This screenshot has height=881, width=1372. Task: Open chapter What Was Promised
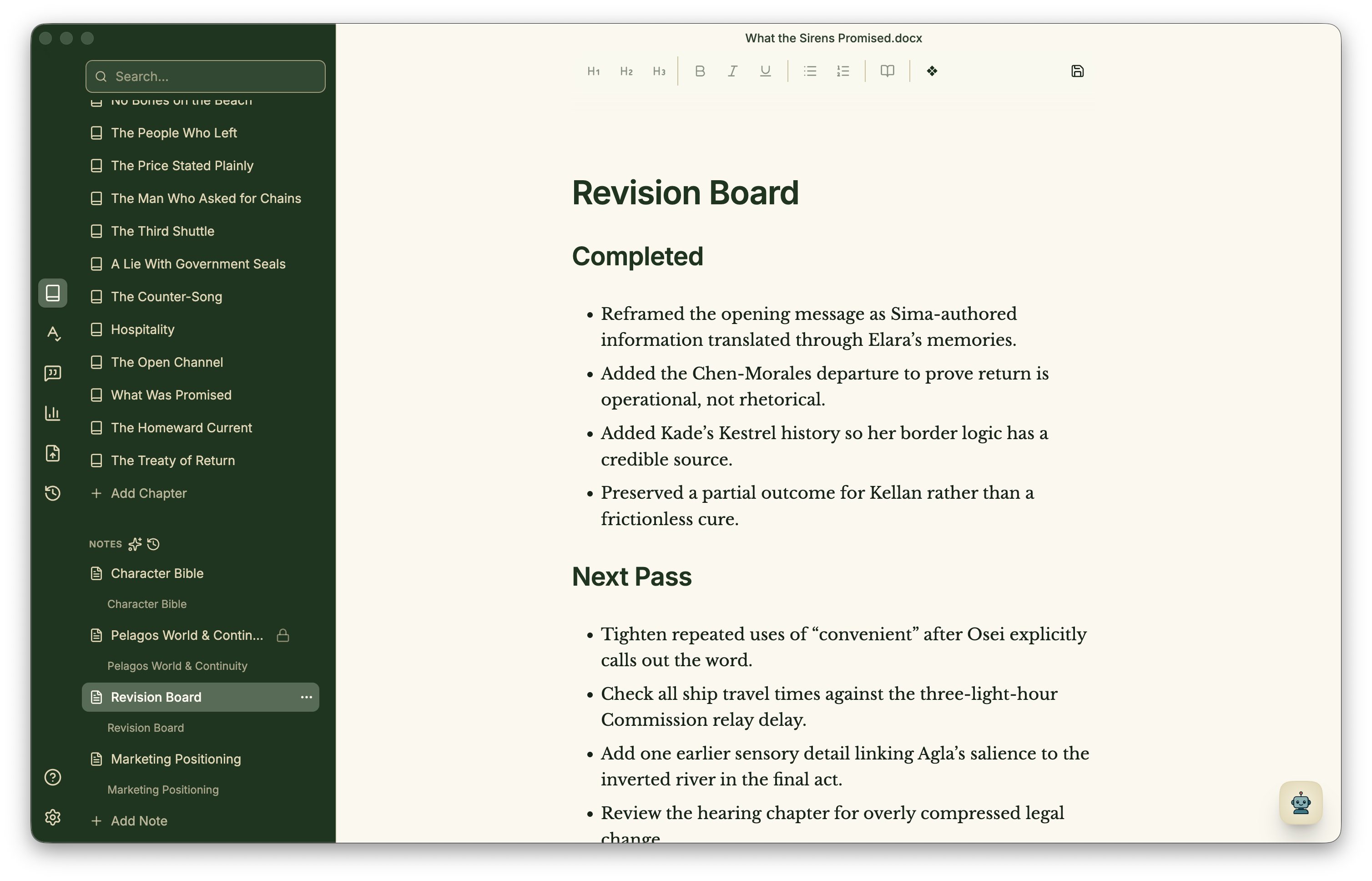click(x=200, y=395)
